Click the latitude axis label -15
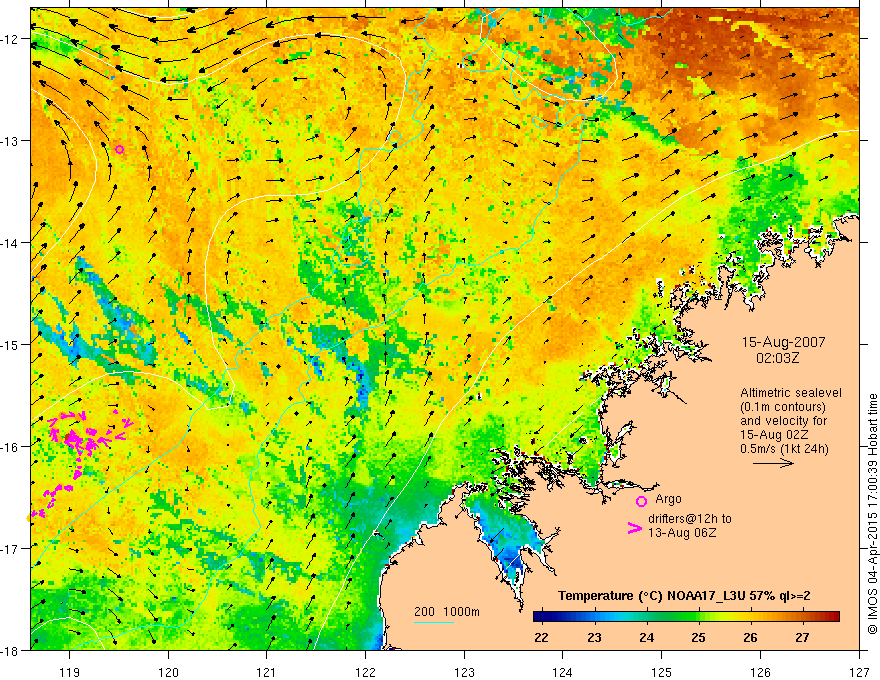Viewport: 880px width, 680px height. tap(10, 344)
